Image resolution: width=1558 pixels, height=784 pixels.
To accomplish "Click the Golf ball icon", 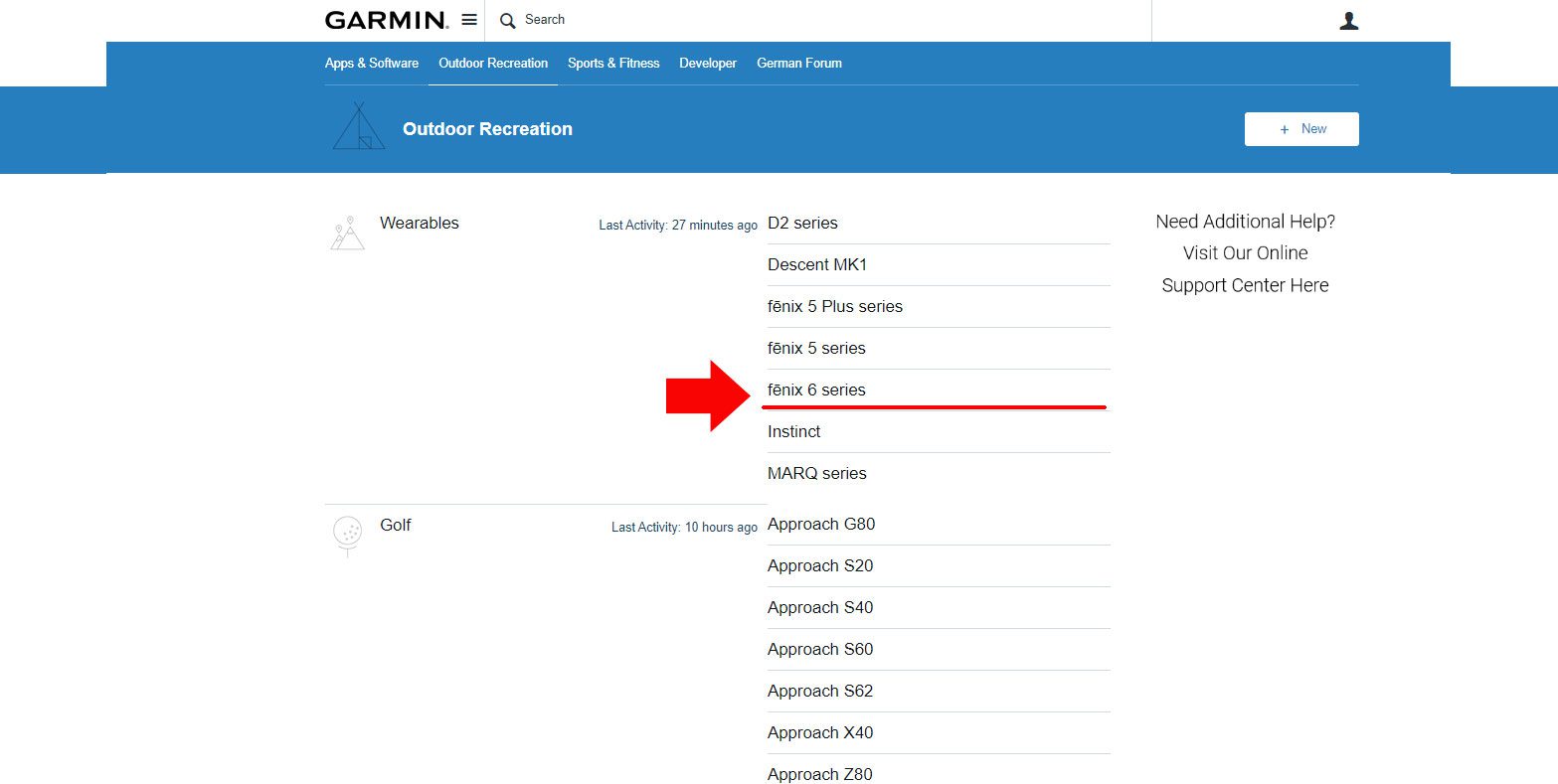I will point(347,537).
